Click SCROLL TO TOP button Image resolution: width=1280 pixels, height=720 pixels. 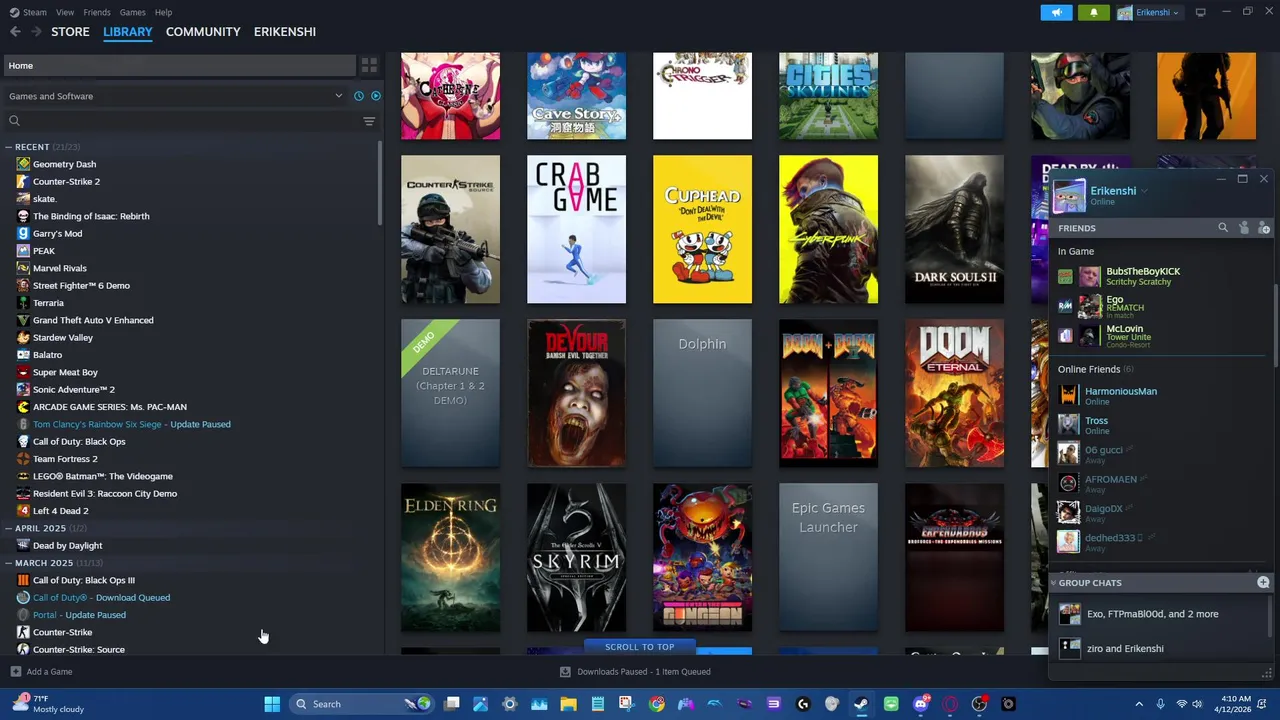(640, 647)
